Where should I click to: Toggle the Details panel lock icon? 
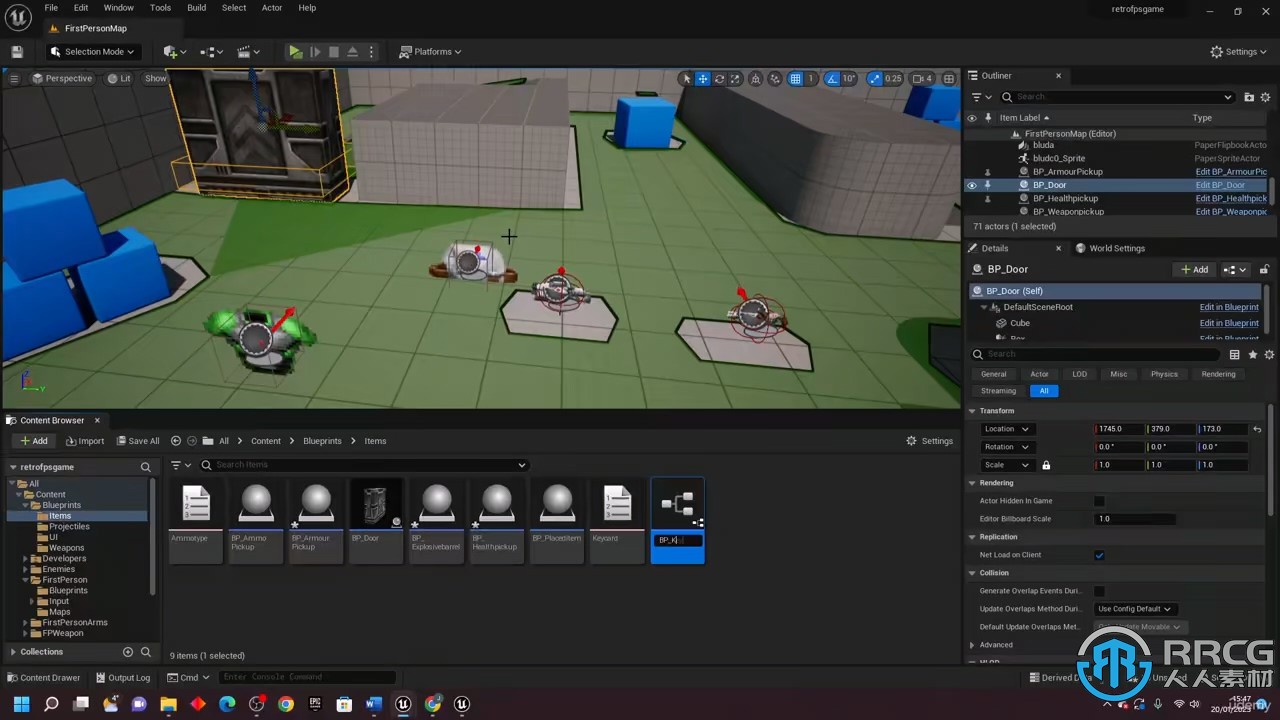tap(1264, 269)
